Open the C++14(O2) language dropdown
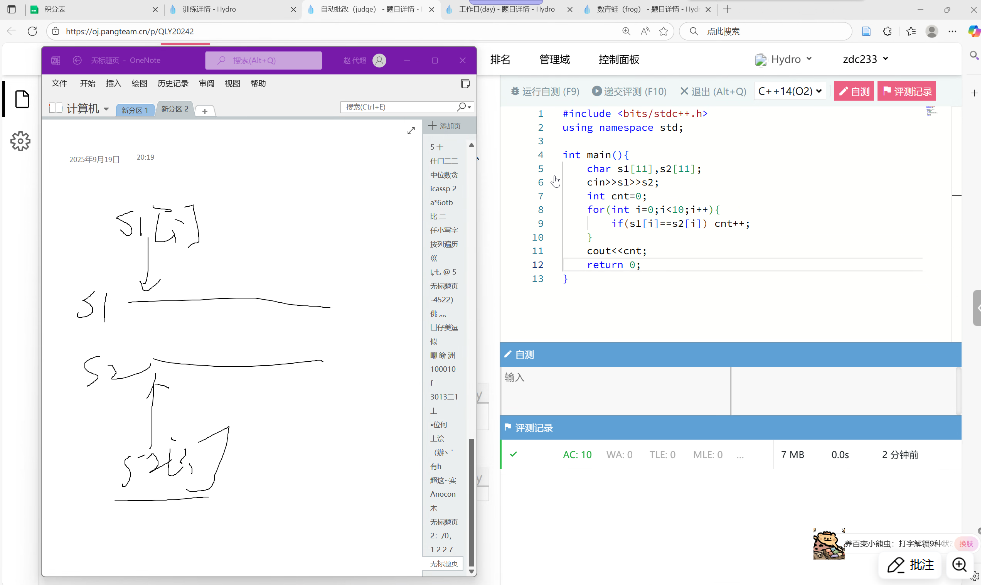The width and height of the screenshot is (981, 585). click(790, 91)
